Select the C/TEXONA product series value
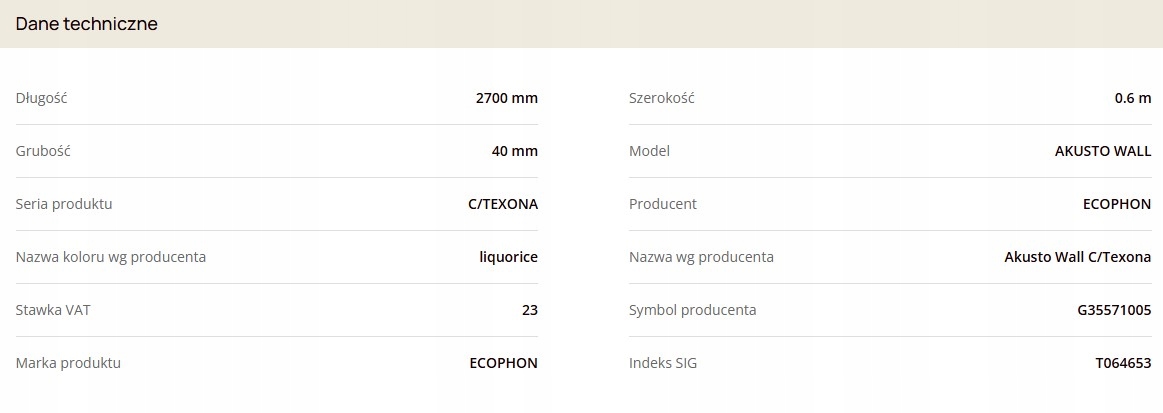This screenshot has width=1163, height=413. [x=503, y=204]
